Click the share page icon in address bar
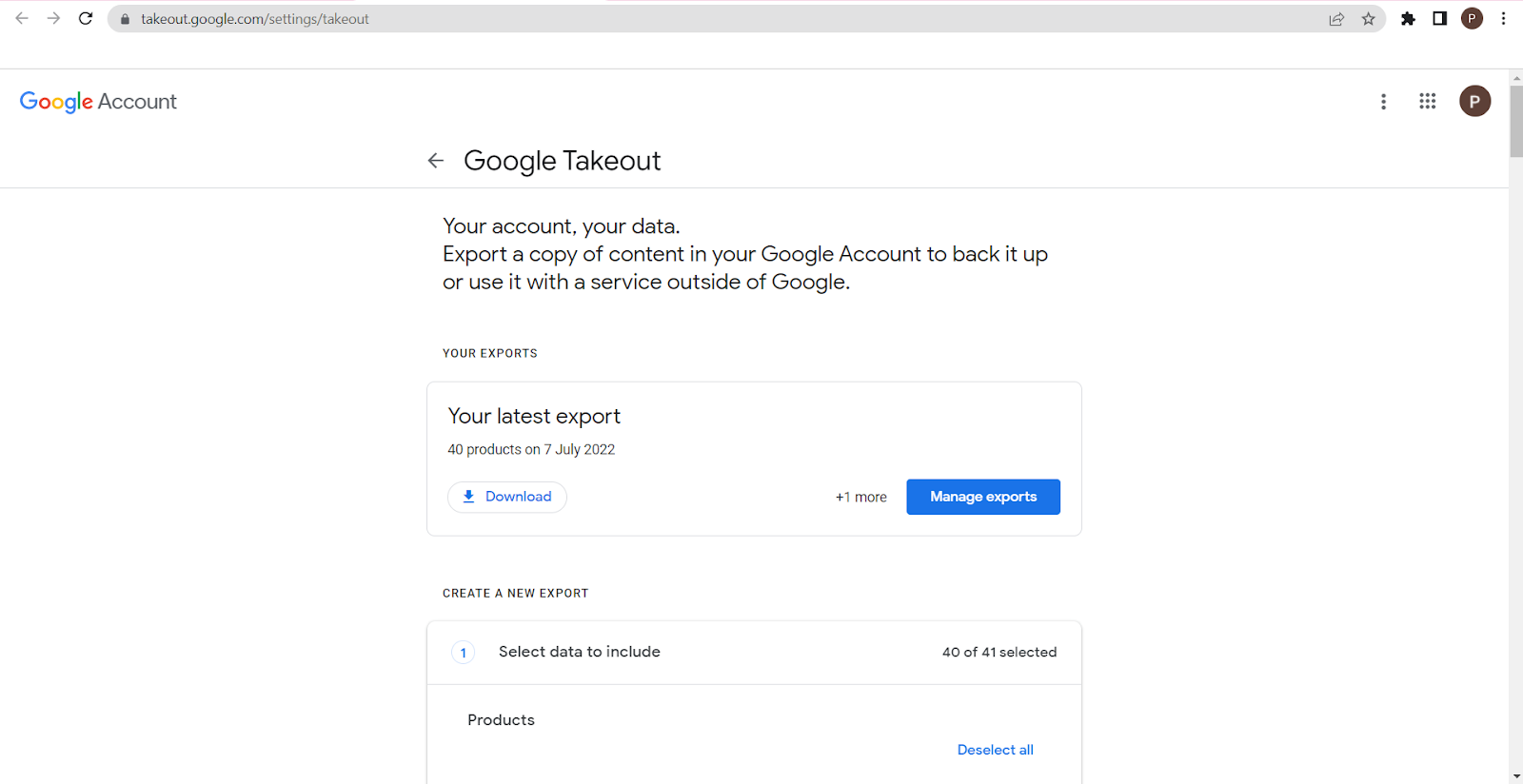 [x=1336, y=19]
